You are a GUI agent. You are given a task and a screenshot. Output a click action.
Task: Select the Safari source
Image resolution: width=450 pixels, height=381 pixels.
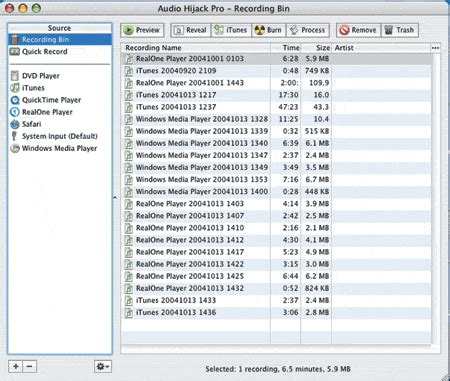click(60, 124)
